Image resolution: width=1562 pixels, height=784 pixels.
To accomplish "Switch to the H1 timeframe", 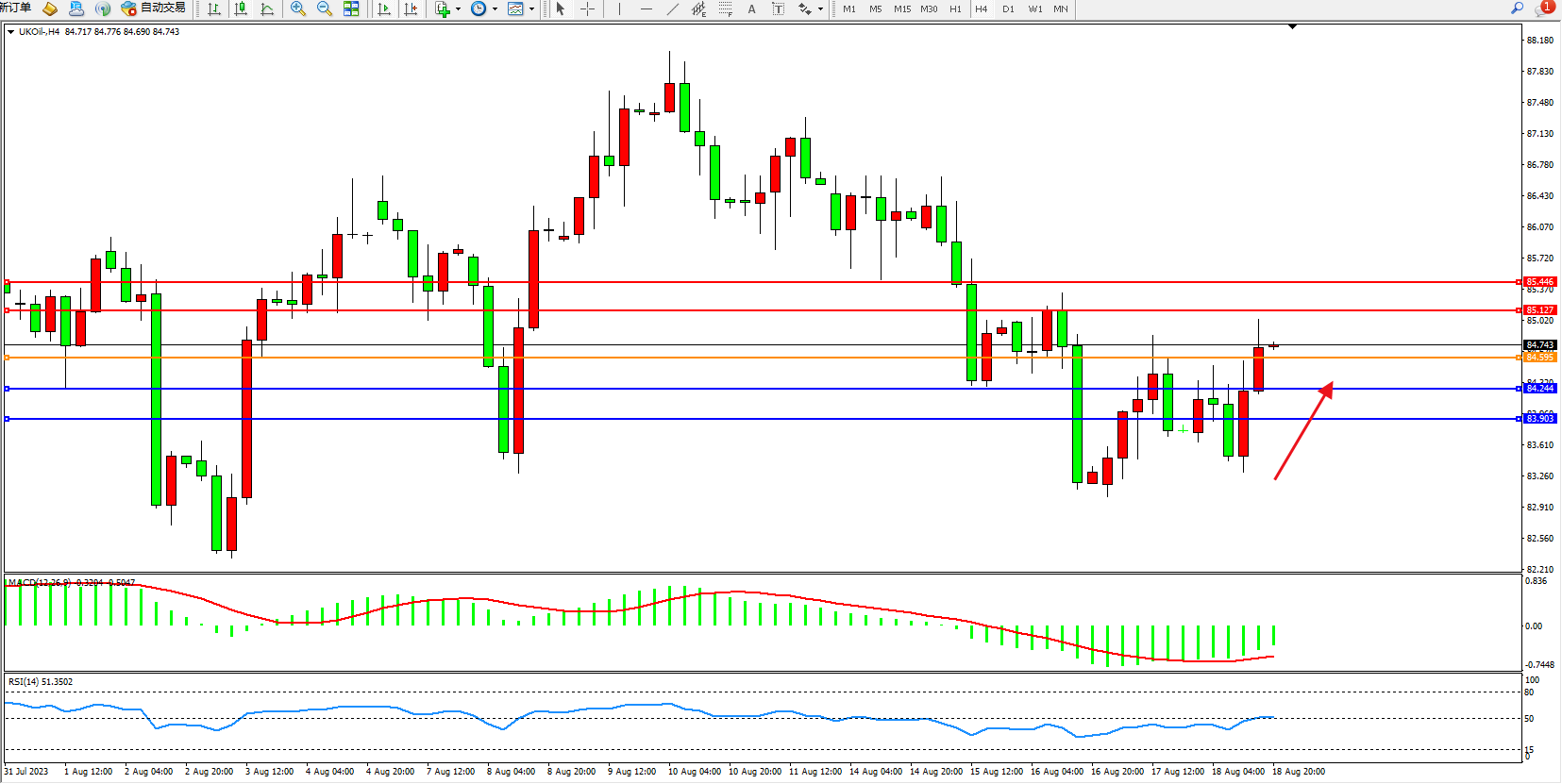I will click(x=955, y=8).
